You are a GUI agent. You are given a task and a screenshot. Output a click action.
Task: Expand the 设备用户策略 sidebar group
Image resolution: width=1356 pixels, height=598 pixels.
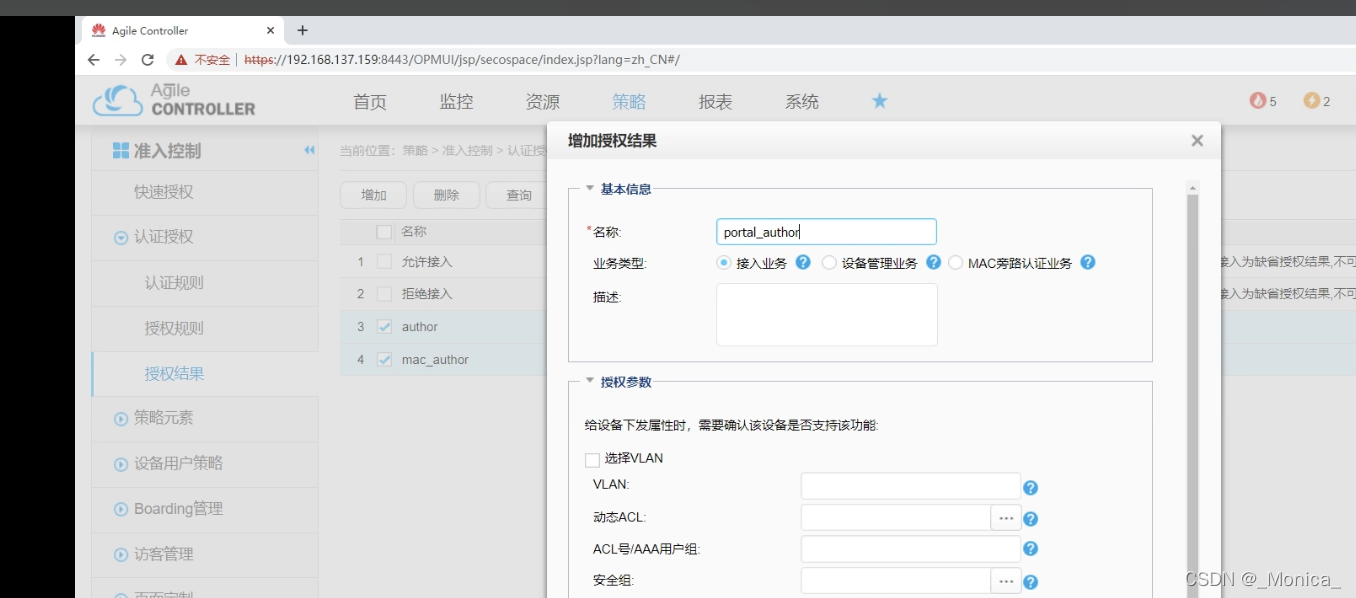[121, 464]
